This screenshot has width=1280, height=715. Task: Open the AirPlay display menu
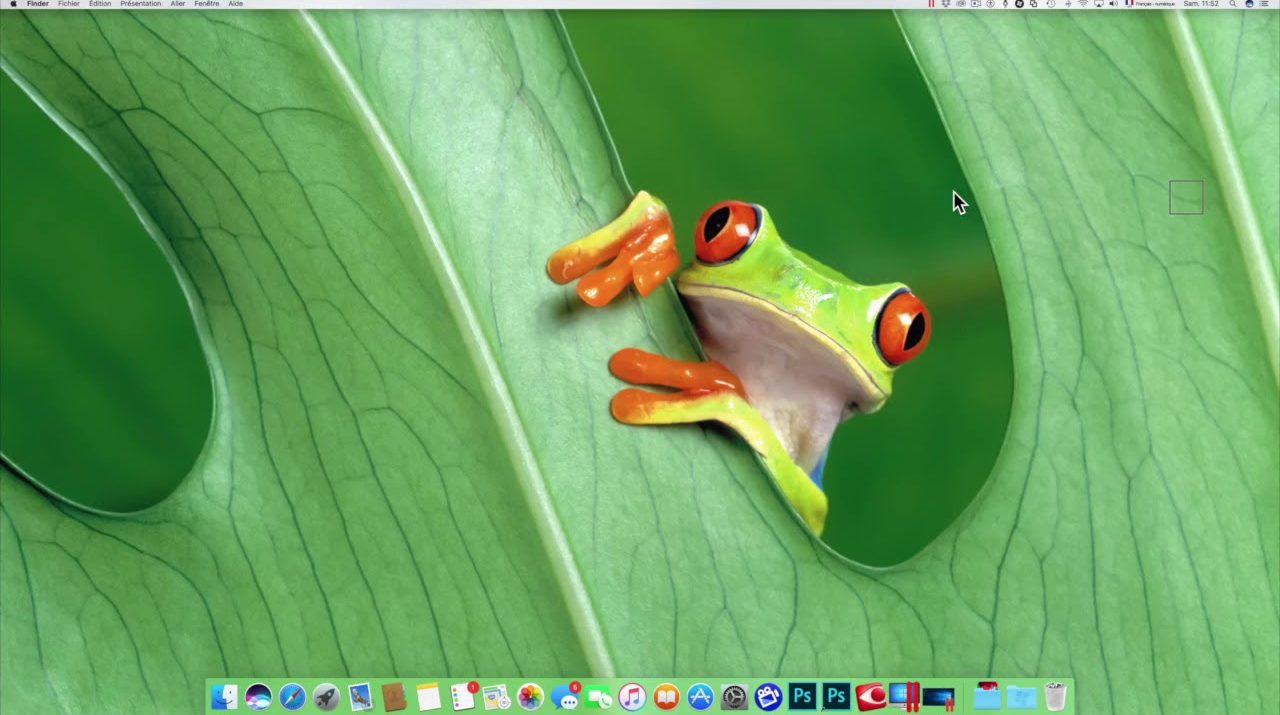pos(1098,4)
